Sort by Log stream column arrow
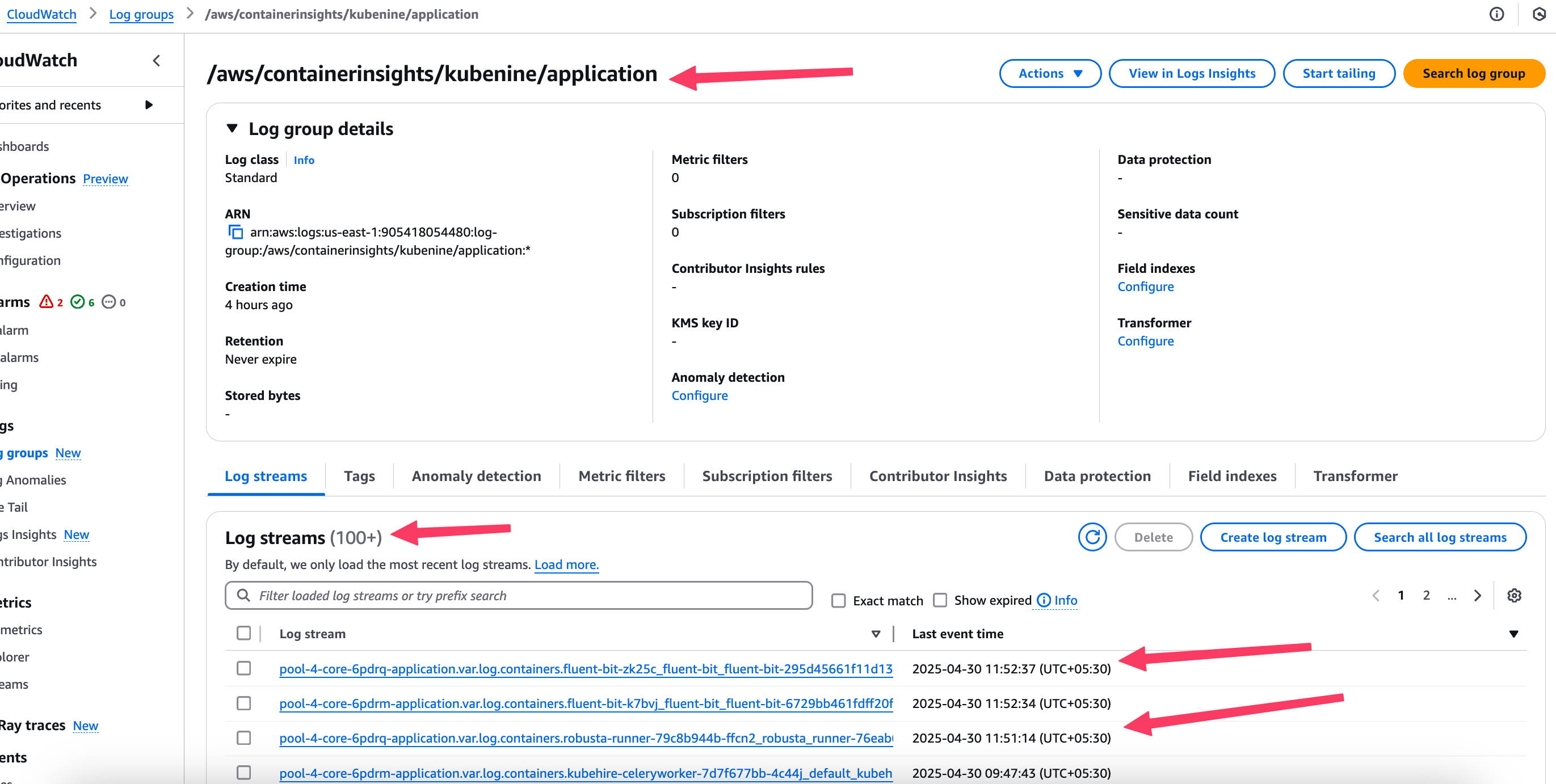This screenshot has width=1556, height=784. [875, 634]
